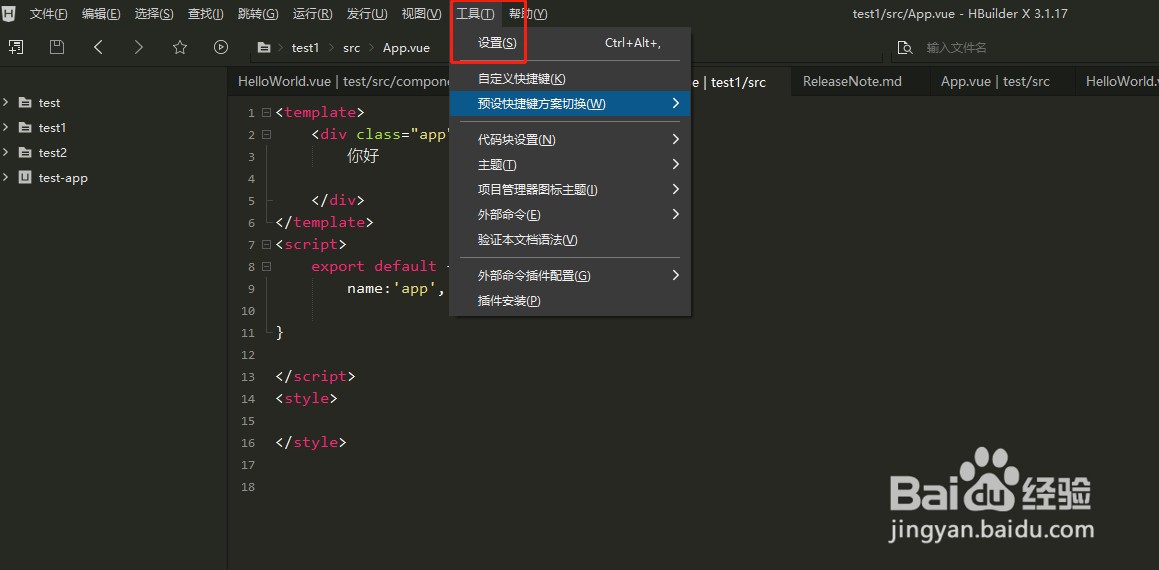Switch to the ReleaseNote.md tab

[x=852, y=82]
